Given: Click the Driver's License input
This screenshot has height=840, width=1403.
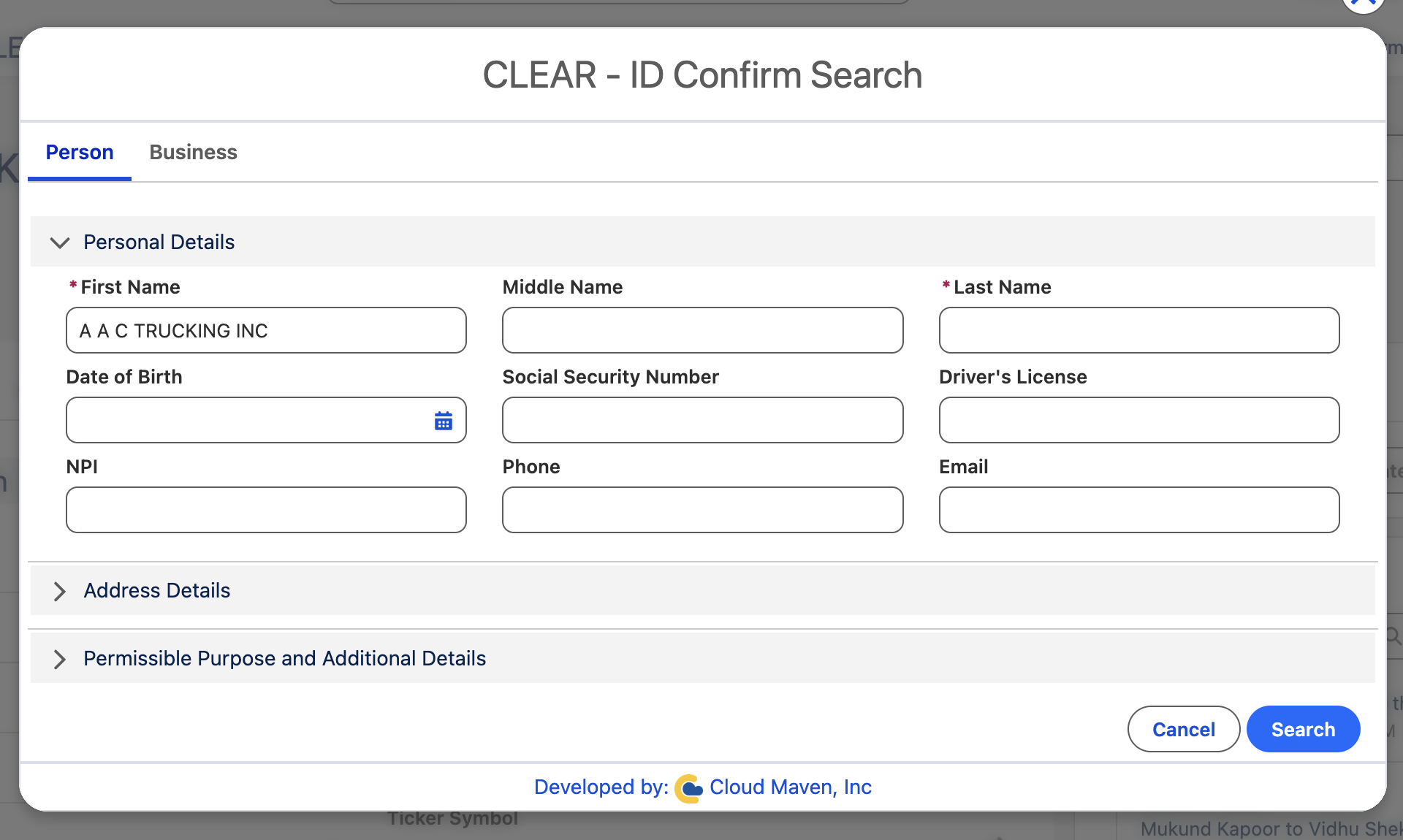Looking at the screenshot, I should pos(1139,420).
